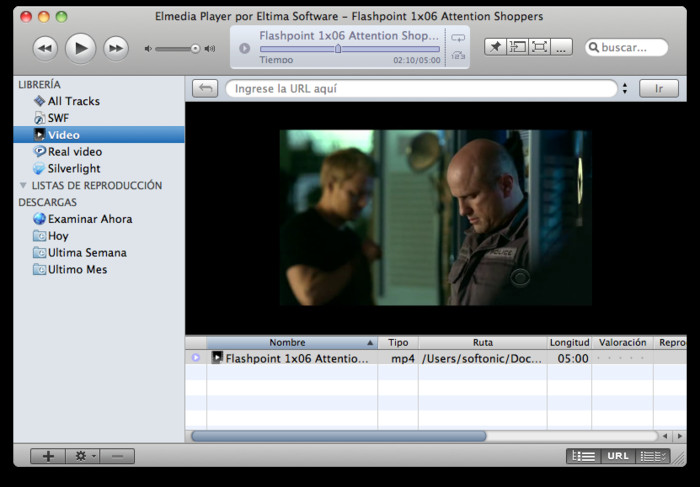Sort by the Nombre column header
The height and width of the screenshot is (487, 700).
coord(292,343)
